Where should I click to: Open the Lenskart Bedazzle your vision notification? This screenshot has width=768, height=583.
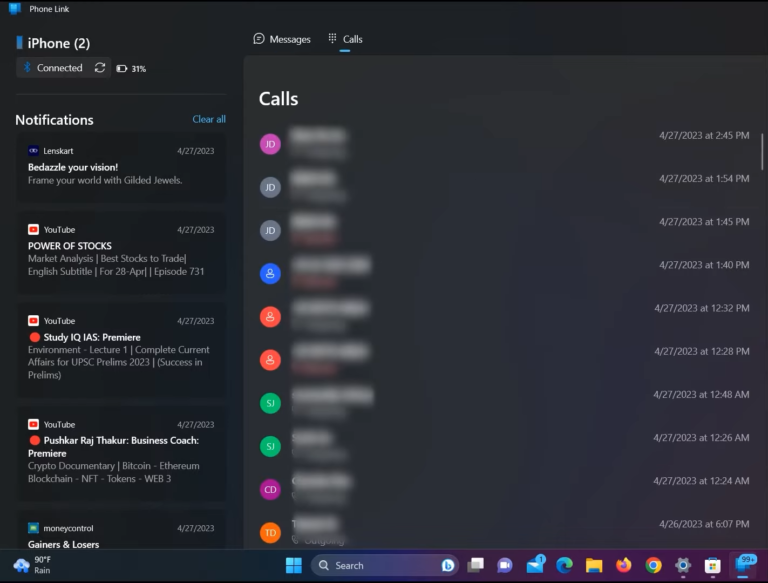pos(121,167)
